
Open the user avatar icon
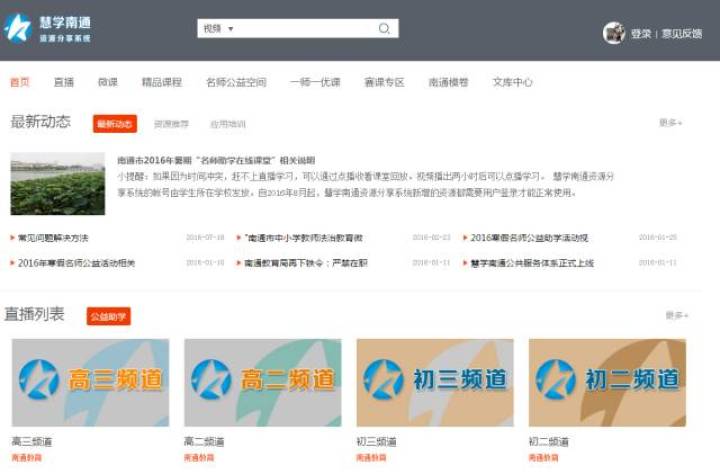click(x=614, y=33)
